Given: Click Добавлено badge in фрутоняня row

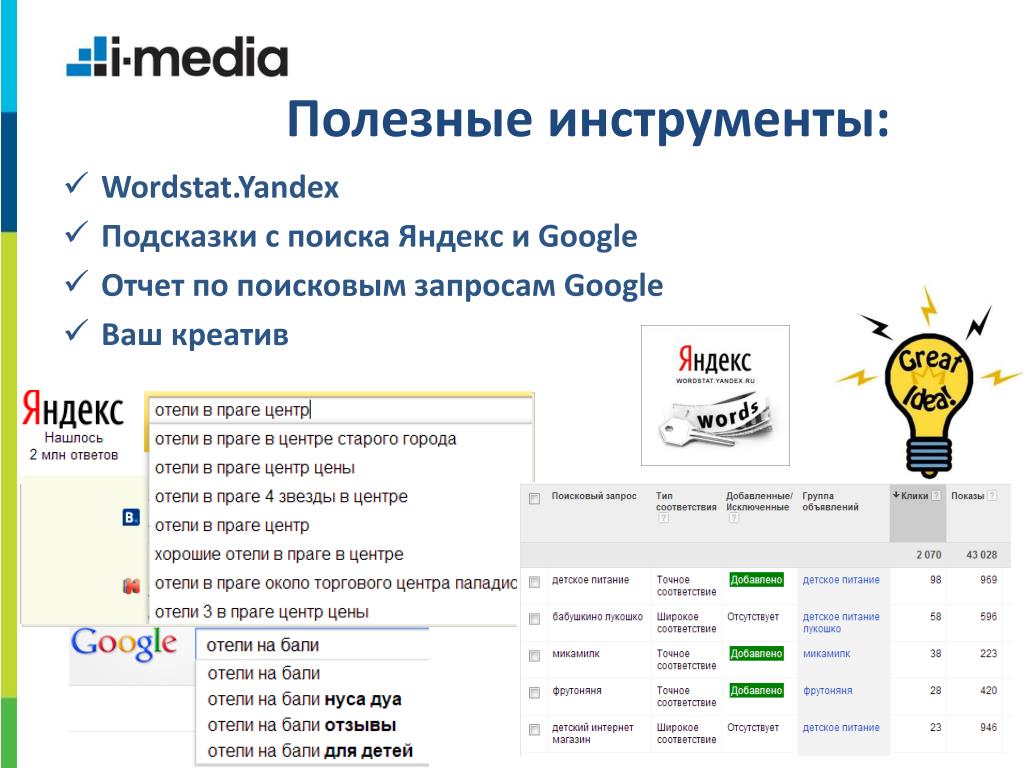Looking at the screenshot, I should 756,691.
